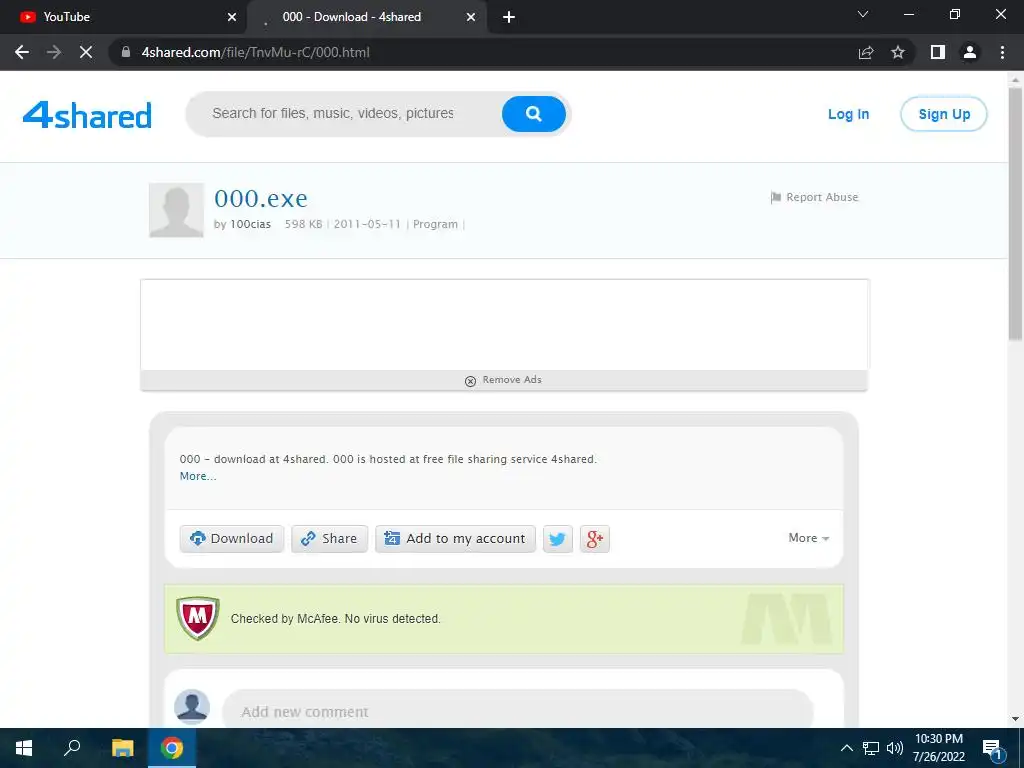Click the 598 KB file size text
The image size is (1024, 768).
point(303,224)
